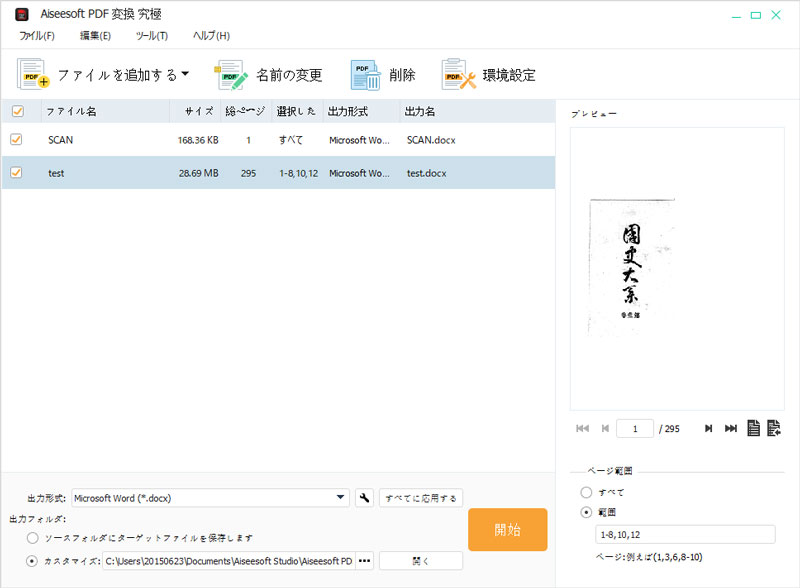This screenshot has height=588, width=800.
Task: Open 環境設定 preferences via its icon
Action: 455,73
